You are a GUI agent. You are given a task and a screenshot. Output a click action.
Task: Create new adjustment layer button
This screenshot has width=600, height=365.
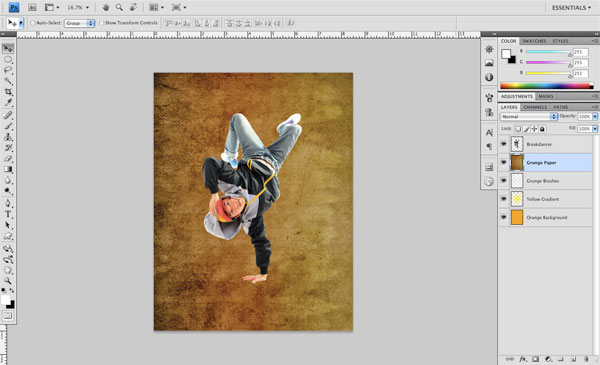click(548, 359)
